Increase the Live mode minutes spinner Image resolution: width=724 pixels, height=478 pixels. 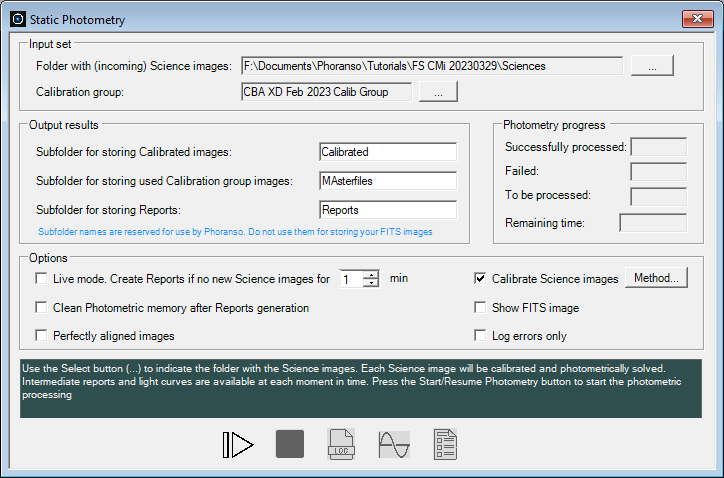tap(371, 275)
